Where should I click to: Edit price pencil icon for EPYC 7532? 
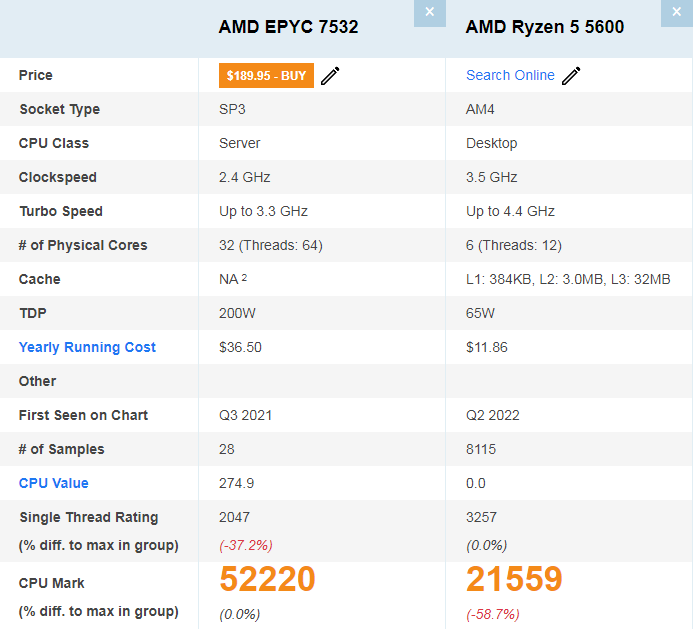[x=330, y=76]
